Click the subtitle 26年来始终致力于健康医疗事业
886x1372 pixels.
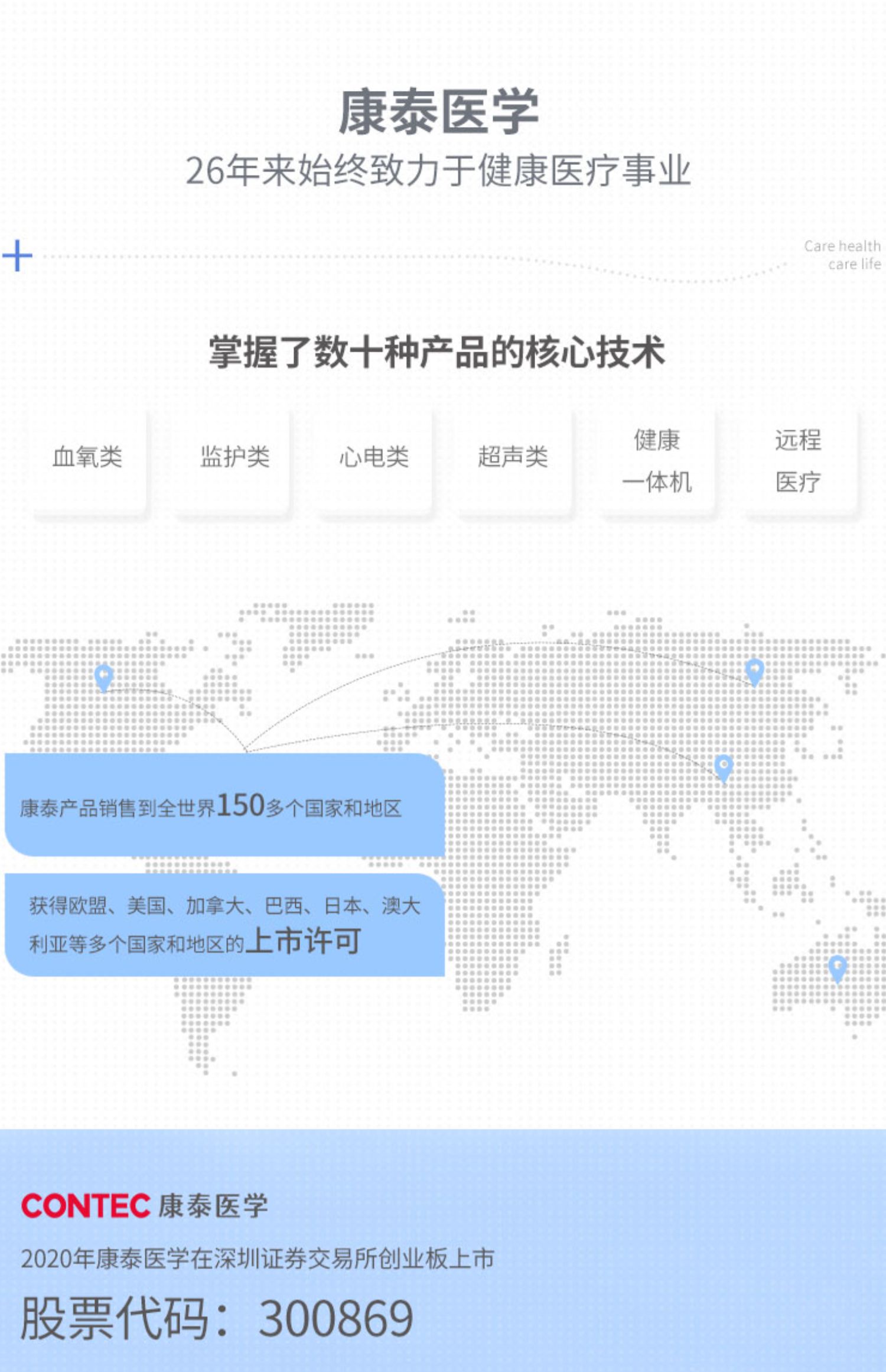(x=438, y=171)
